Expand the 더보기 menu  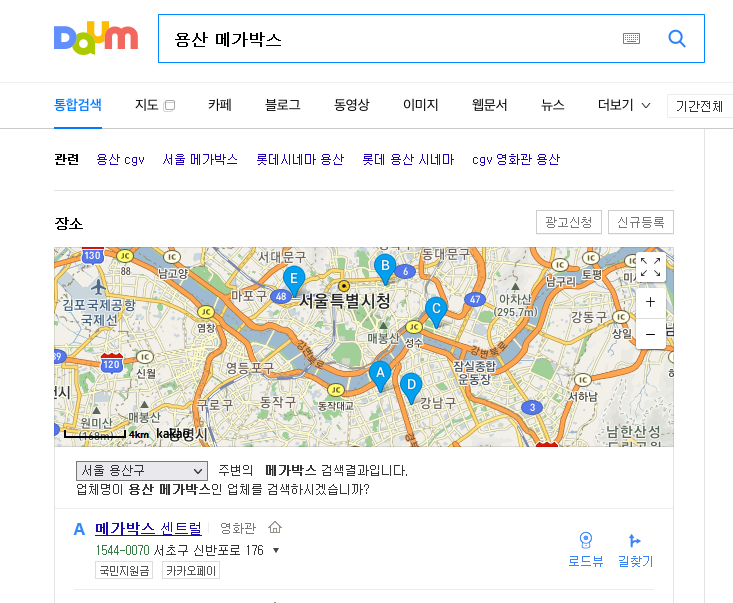coord(624,105)
